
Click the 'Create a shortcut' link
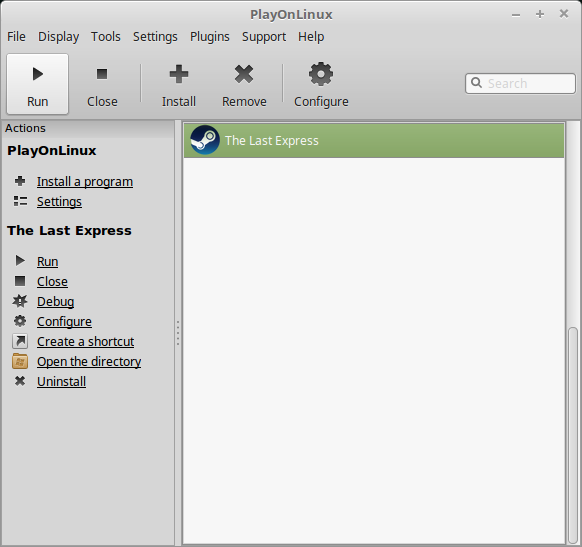click(85, 342)
